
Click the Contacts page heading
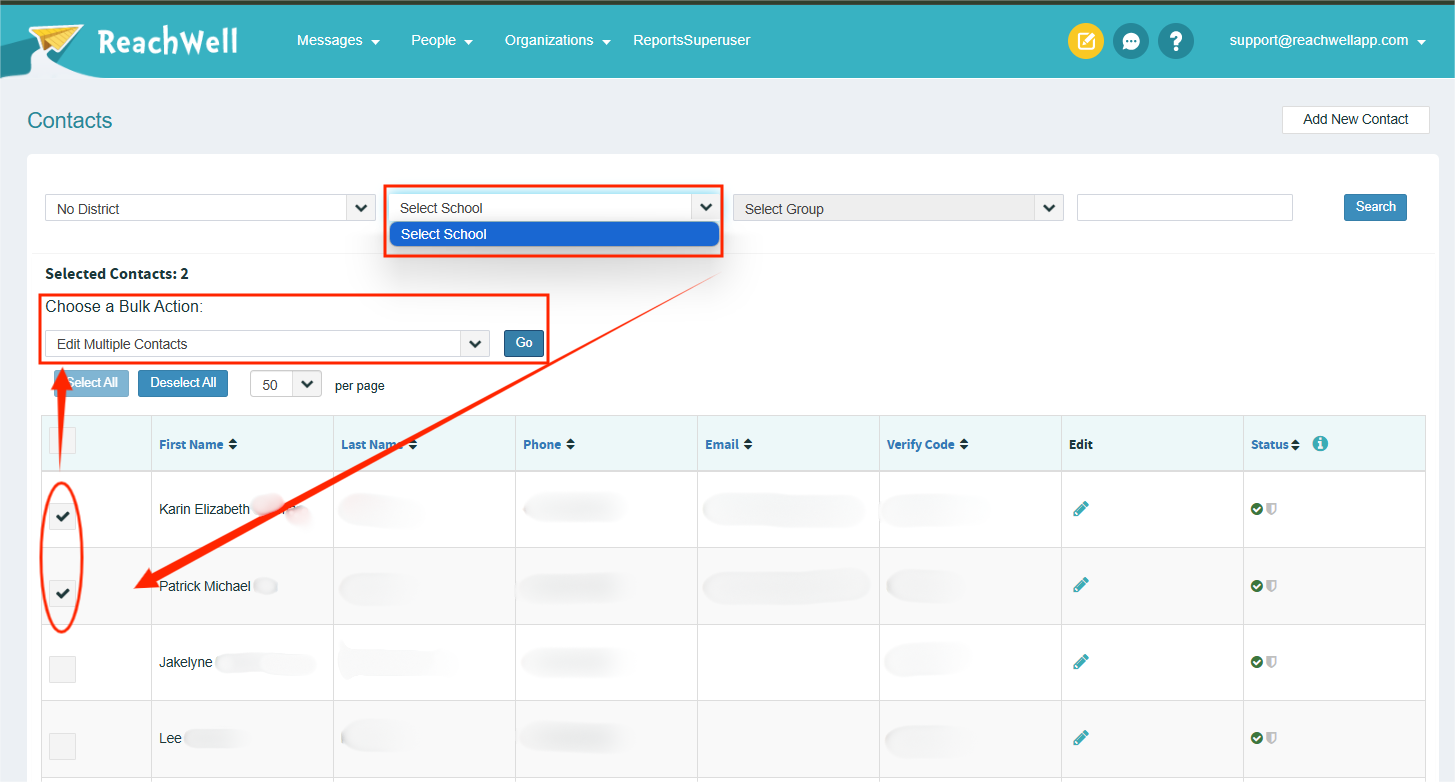pyautogui.click(x=70, y=120)
